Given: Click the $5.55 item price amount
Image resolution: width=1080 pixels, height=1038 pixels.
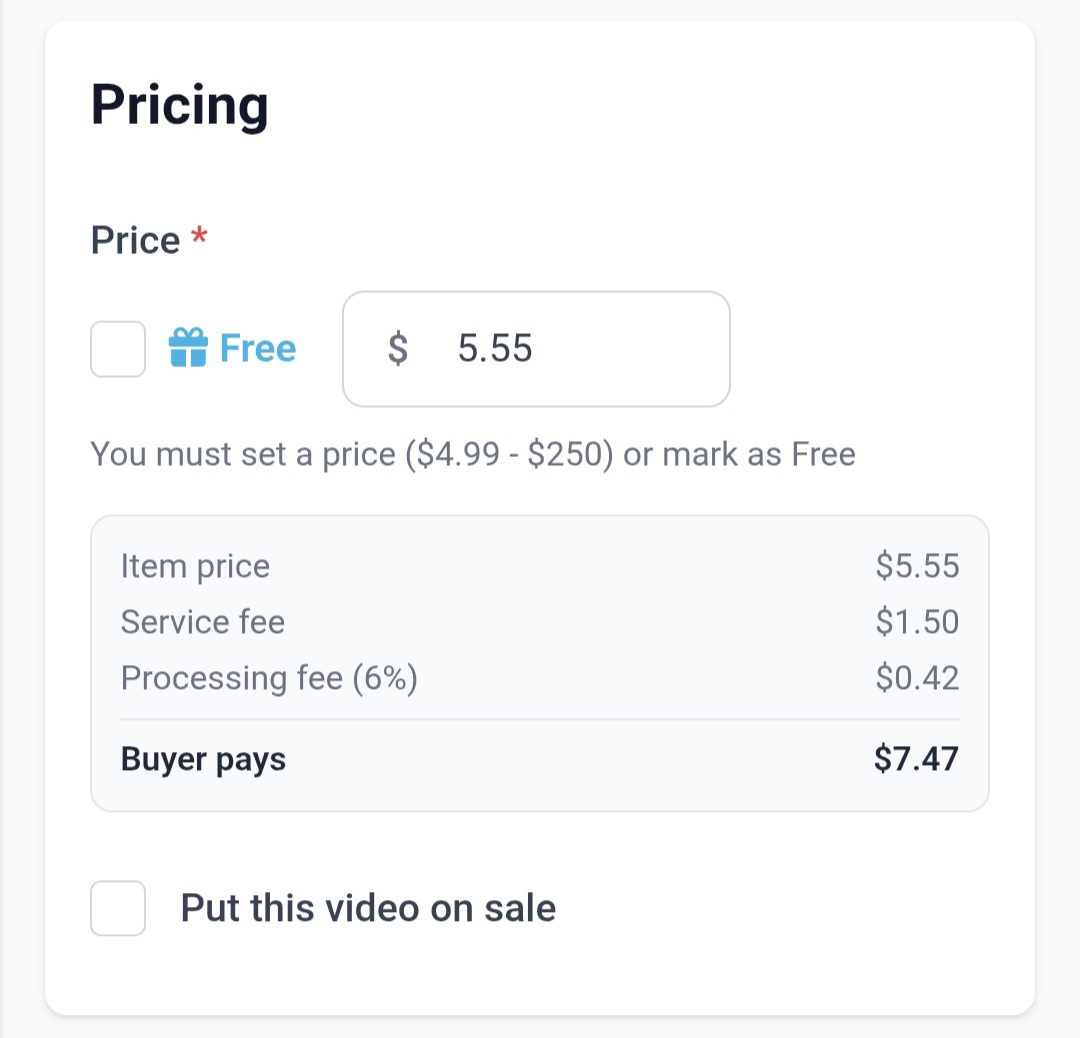Looking at the screenshot, I should click(917, 567).
